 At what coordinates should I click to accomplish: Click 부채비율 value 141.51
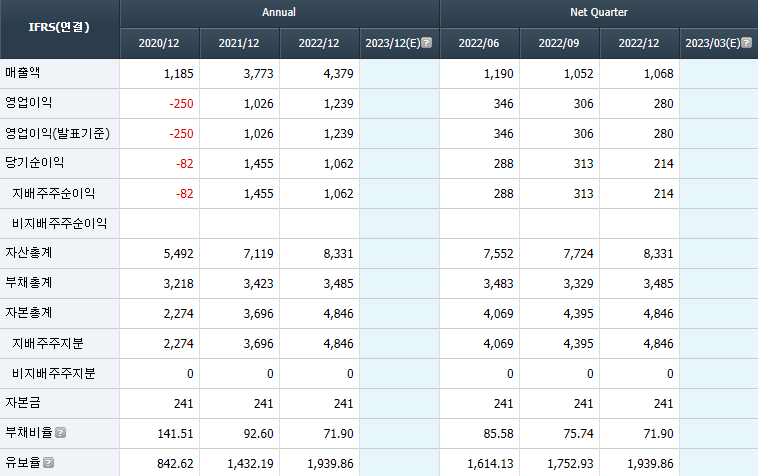[x=175, y=433]
